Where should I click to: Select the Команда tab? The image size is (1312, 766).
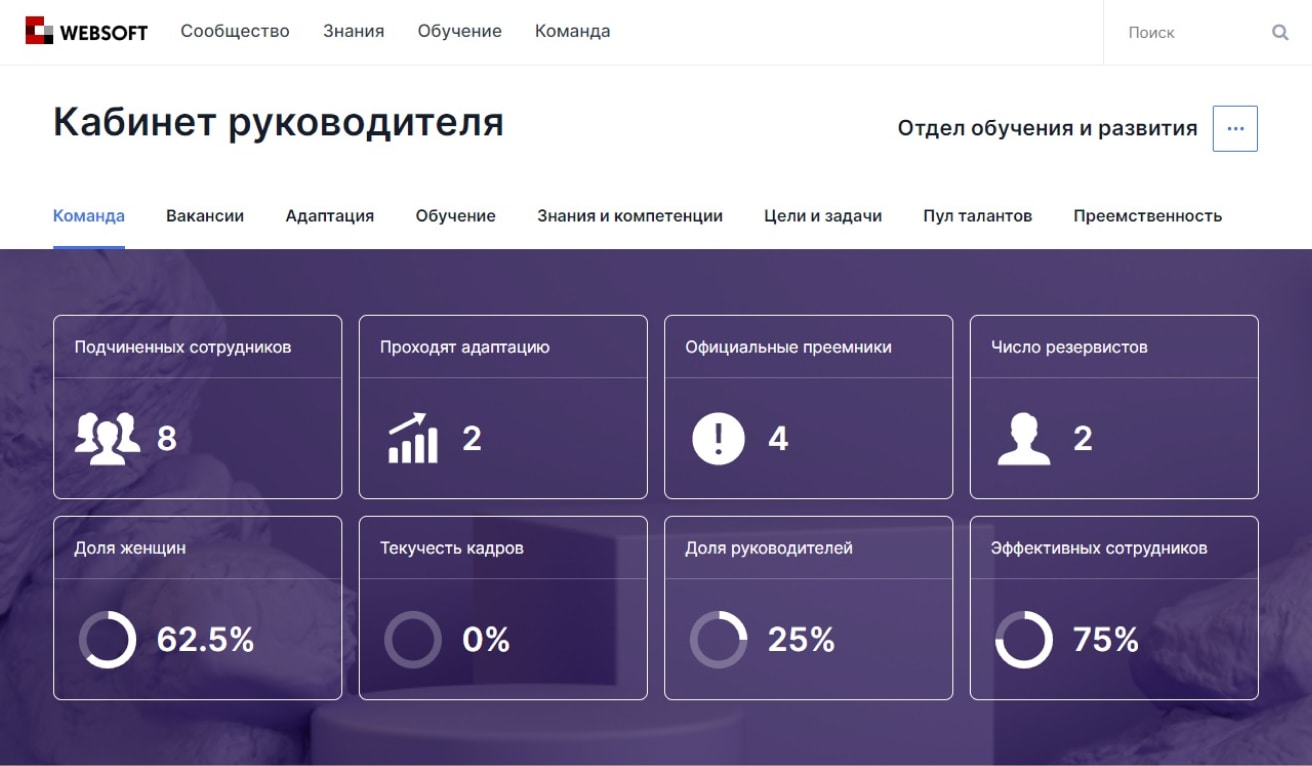click(x=89, y=215)
